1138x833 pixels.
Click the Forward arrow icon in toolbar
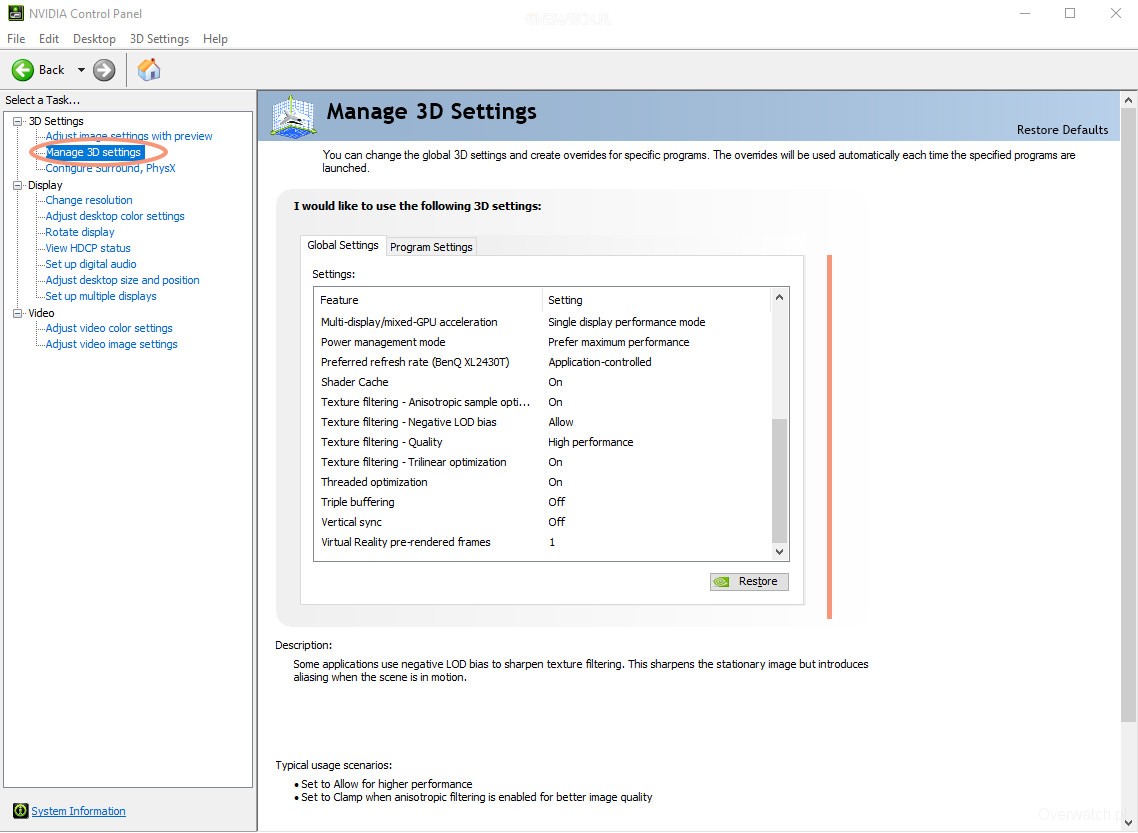tap(104, 70)
